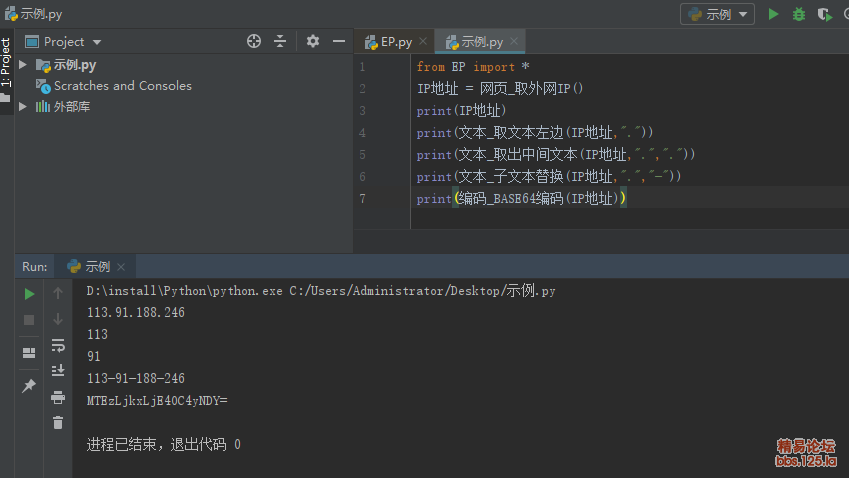Expand the 外部库 tree node
The width and height of the screenshot is (849, 478).
(23, 106)
